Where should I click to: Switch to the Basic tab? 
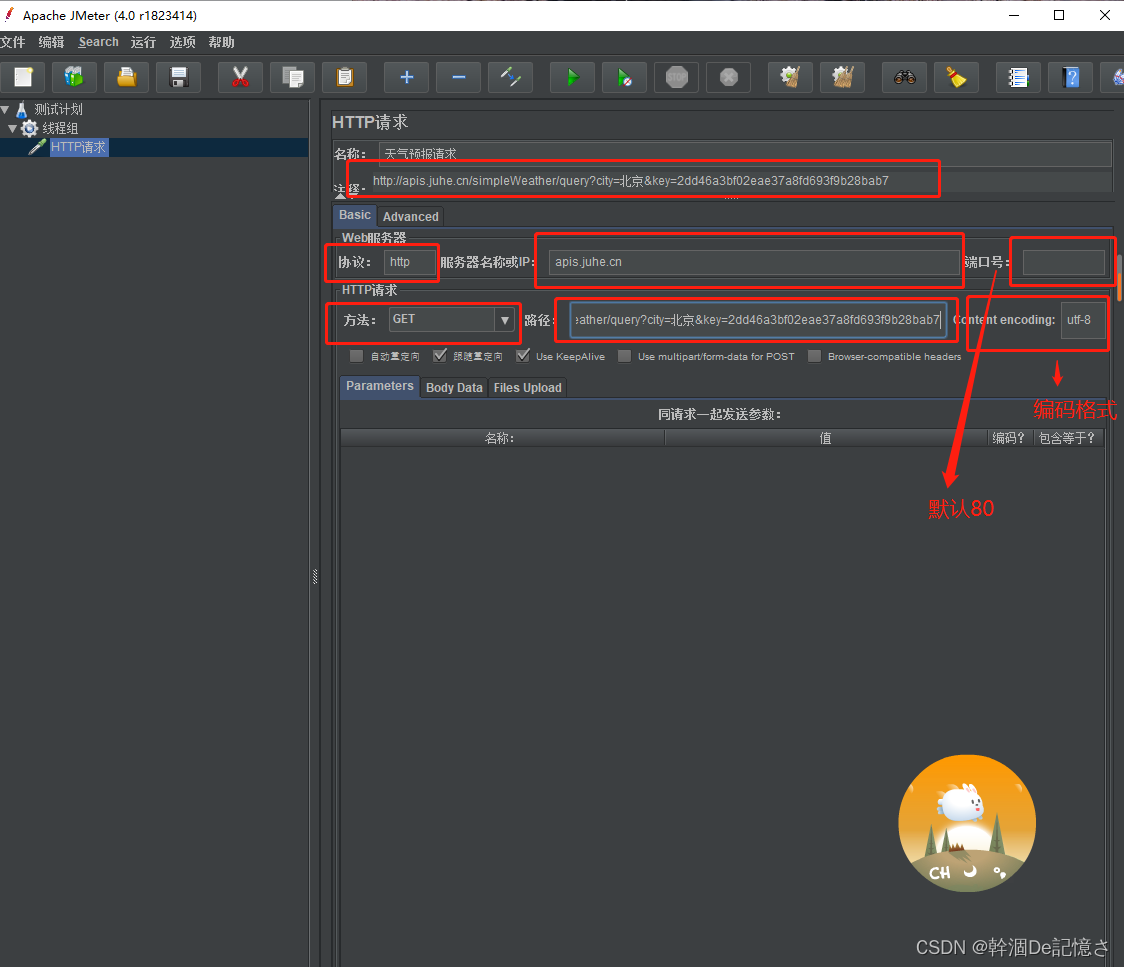(355, 215)
